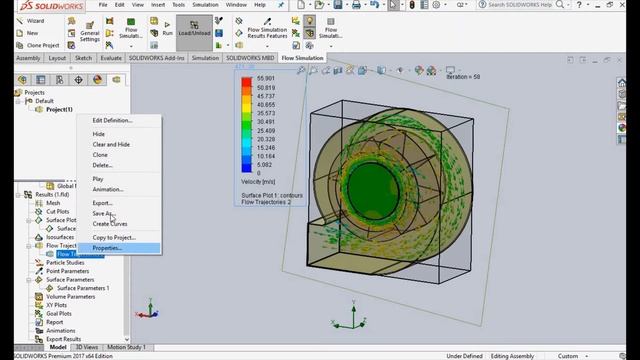
Task: Click the blue save results icon in ribbon
Action: (x=219, y=33)
